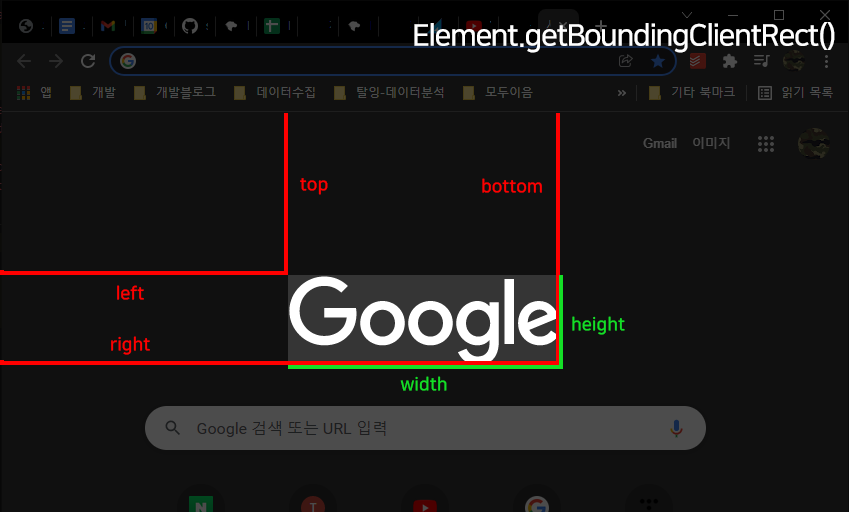Open the 이미지 link
The image size is (849, 512).
(711, 143)
